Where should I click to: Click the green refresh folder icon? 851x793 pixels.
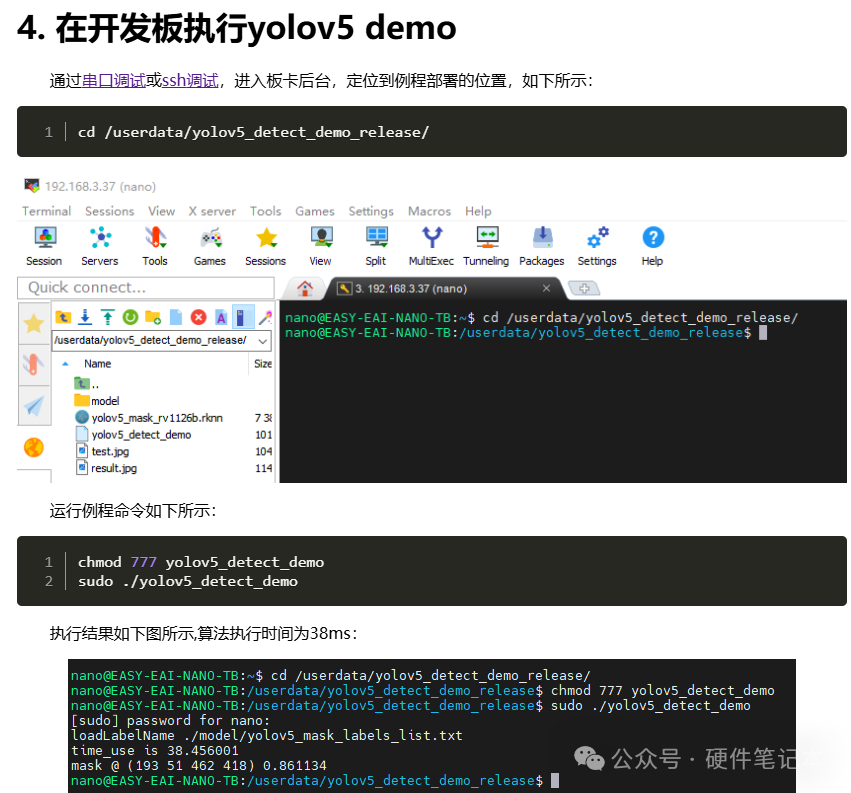(130, 317)
